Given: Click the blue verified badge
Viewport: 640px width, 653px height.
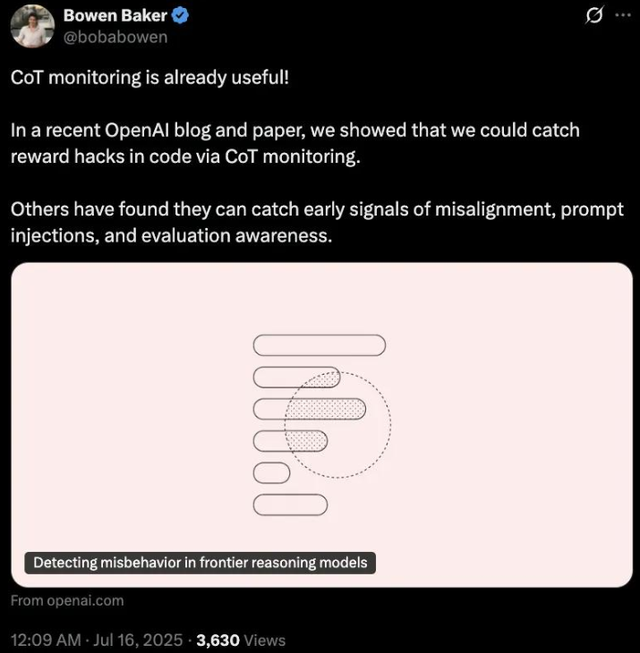Looking at the screenshot, I should pos(181,15).
